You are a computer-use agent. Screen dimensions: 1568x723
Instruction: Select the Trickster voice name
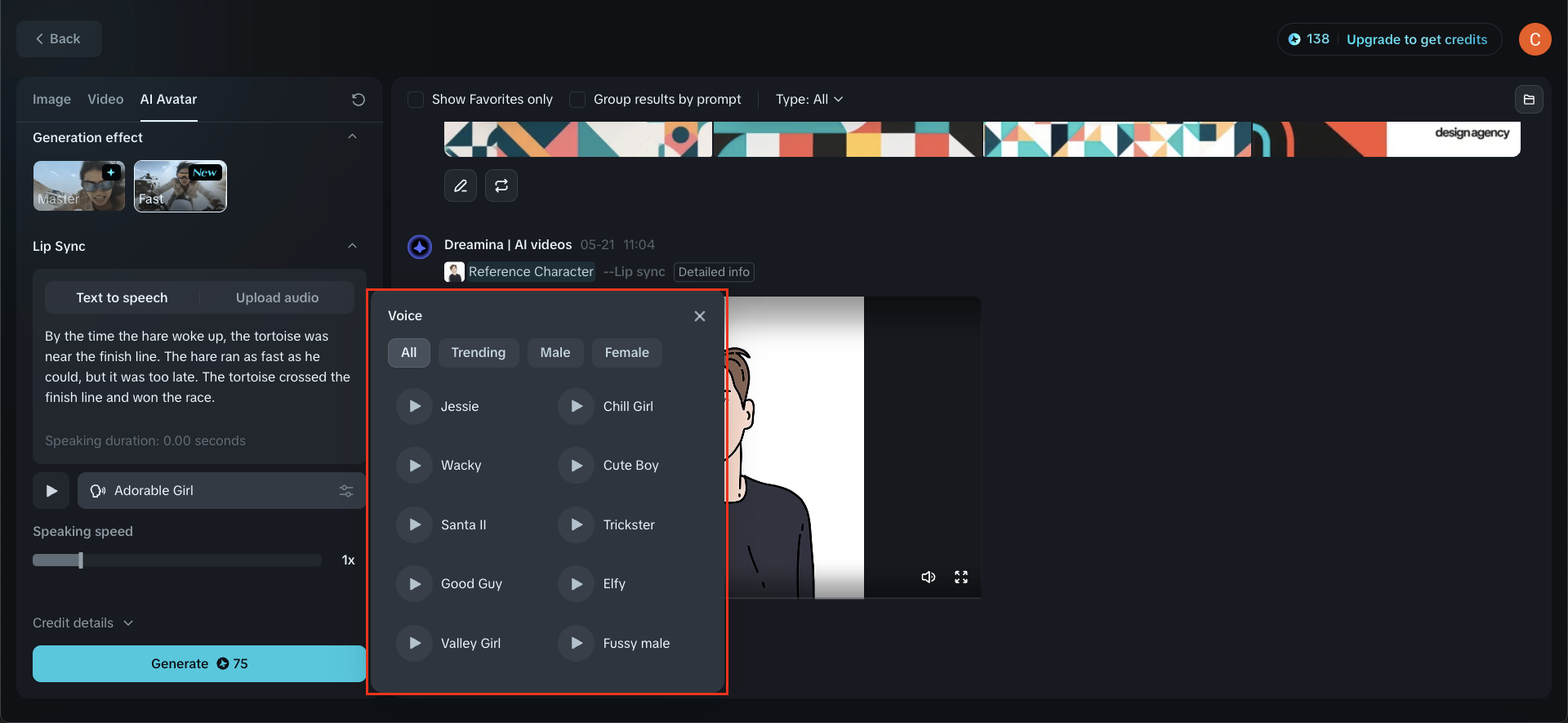pos(629,525)
